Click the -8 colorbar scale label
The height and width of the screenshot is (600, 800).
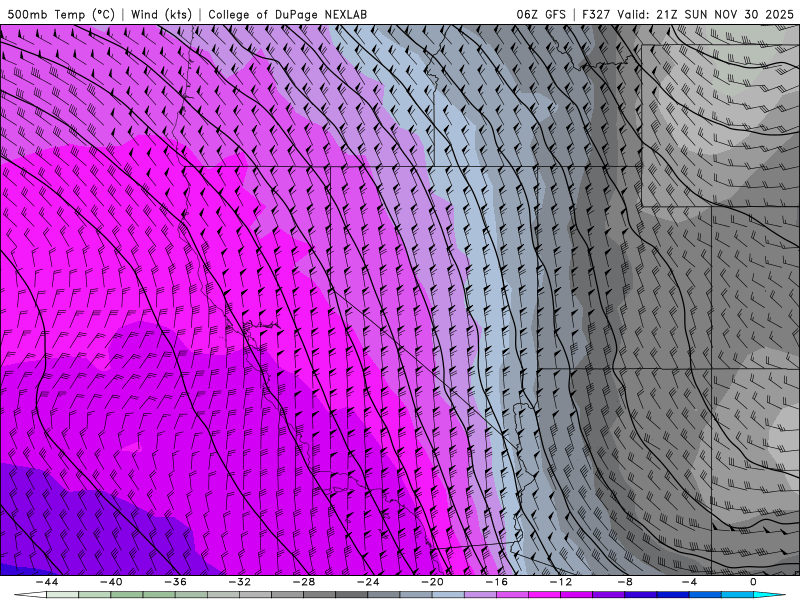(x=625, y=582)
